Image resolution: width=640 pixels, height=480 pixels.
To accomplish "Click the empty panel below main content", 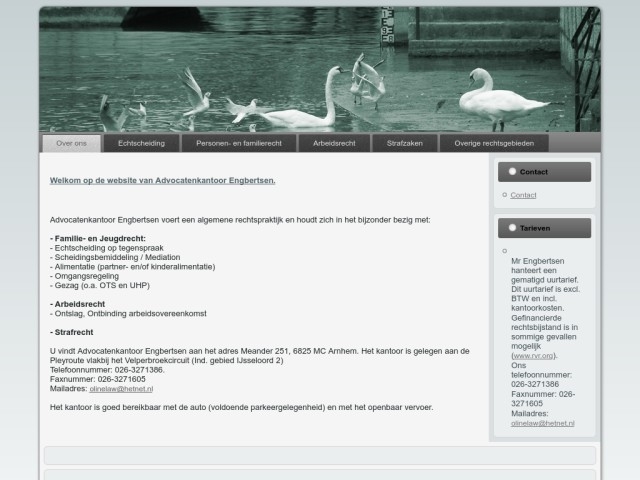I will click(x=320, y=456).
